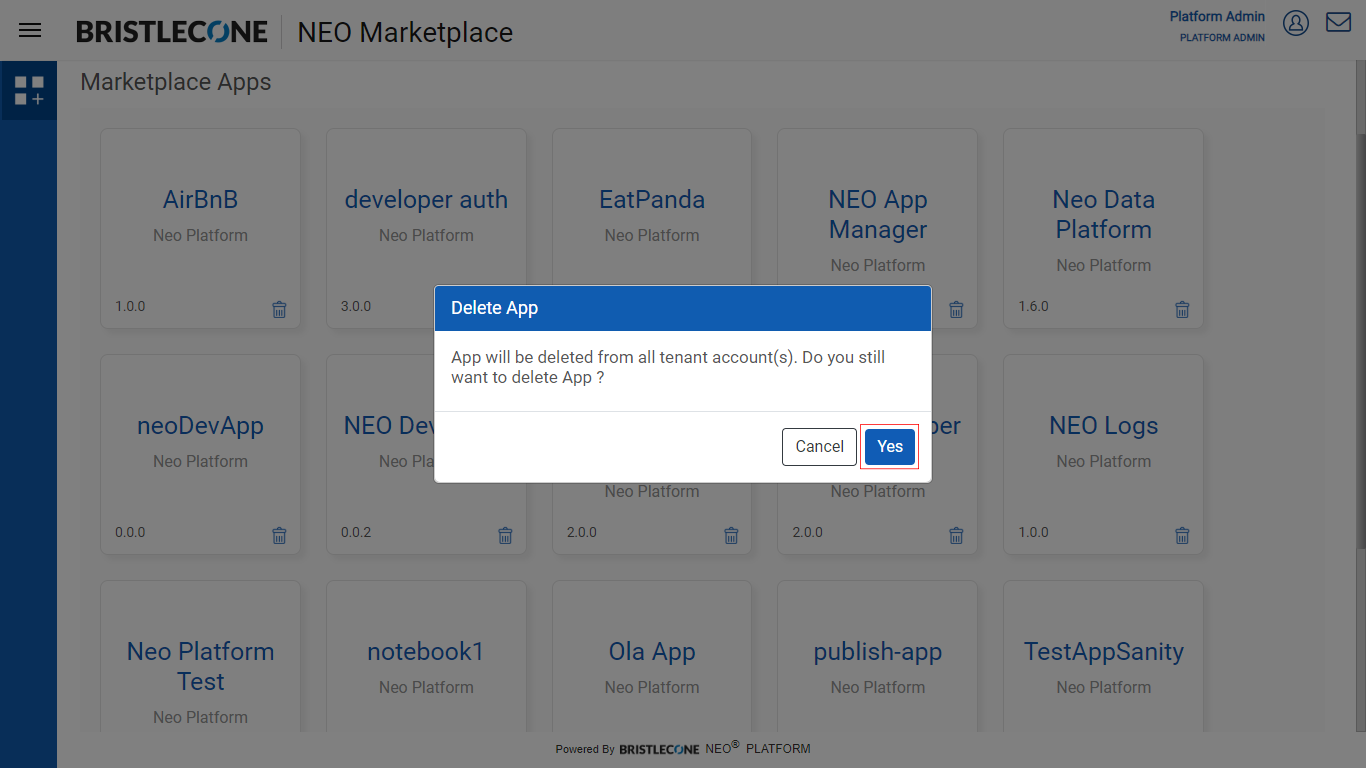1366x768 pixels.
Task: Open the notebook1 app
Action: point(426,652)
